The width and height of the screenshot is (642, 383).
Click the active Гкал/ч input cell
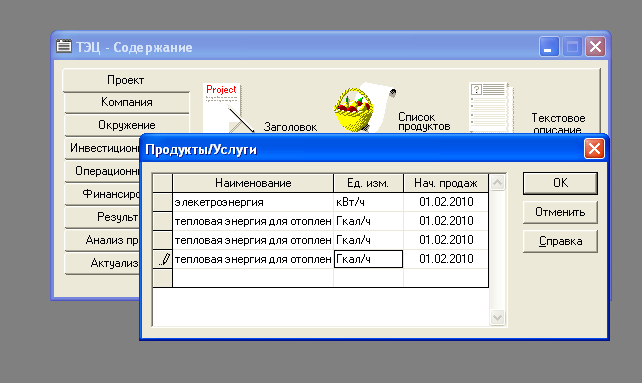point(368,259)
